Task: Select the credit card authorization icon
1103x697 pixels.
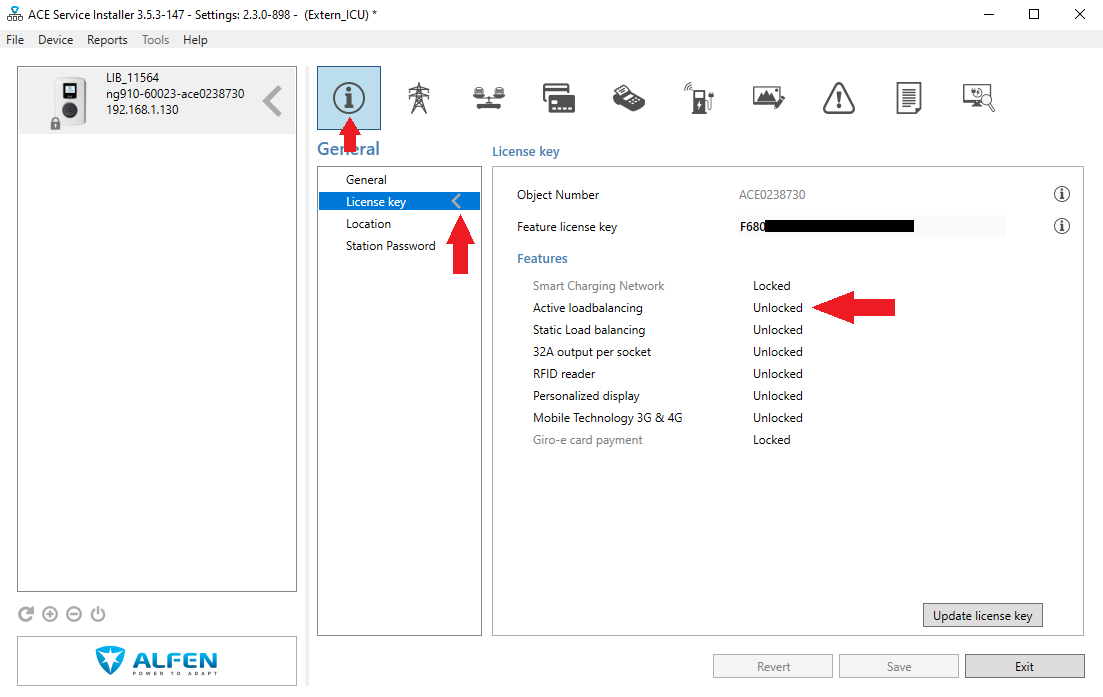Action: click(559, 98)
